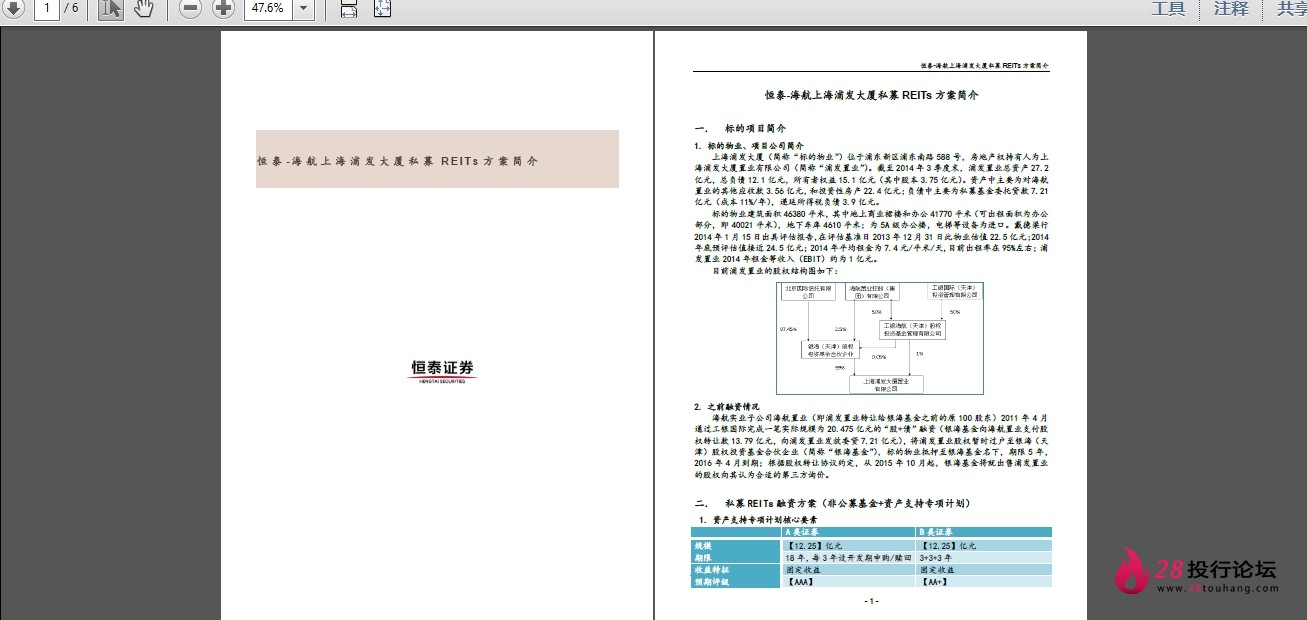This screenshot has width=1307, height=620.
Task: Click the 规模 row label in the table
Action: tap(736, 546)
